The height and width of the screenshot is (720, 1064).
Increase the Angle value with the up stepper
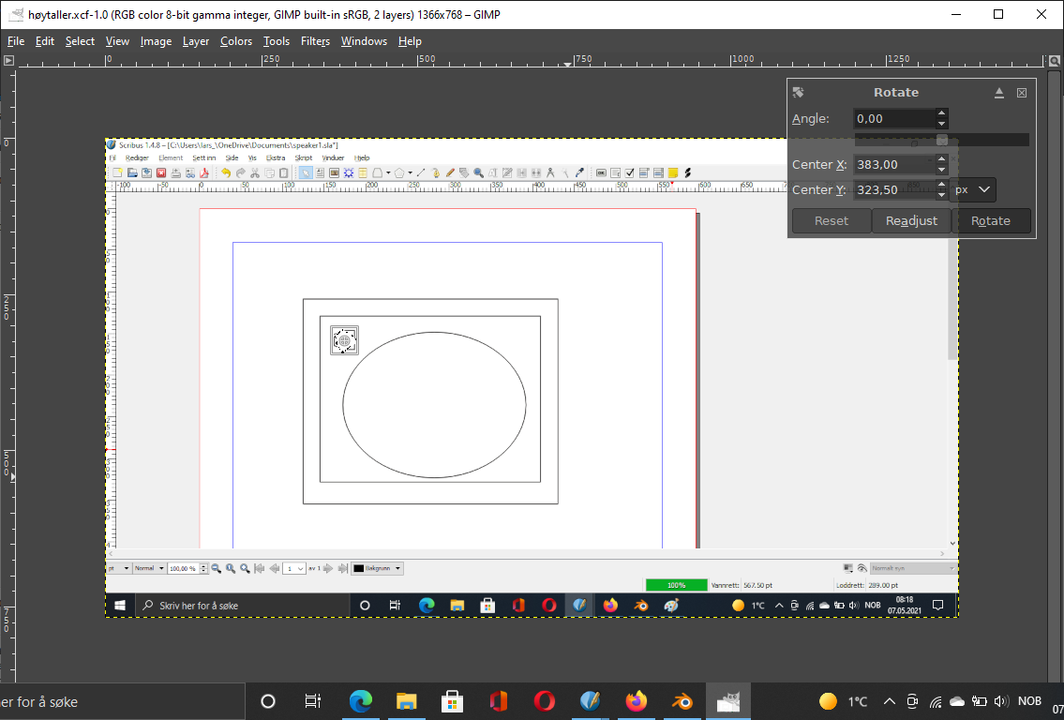(x=941, y=113)
